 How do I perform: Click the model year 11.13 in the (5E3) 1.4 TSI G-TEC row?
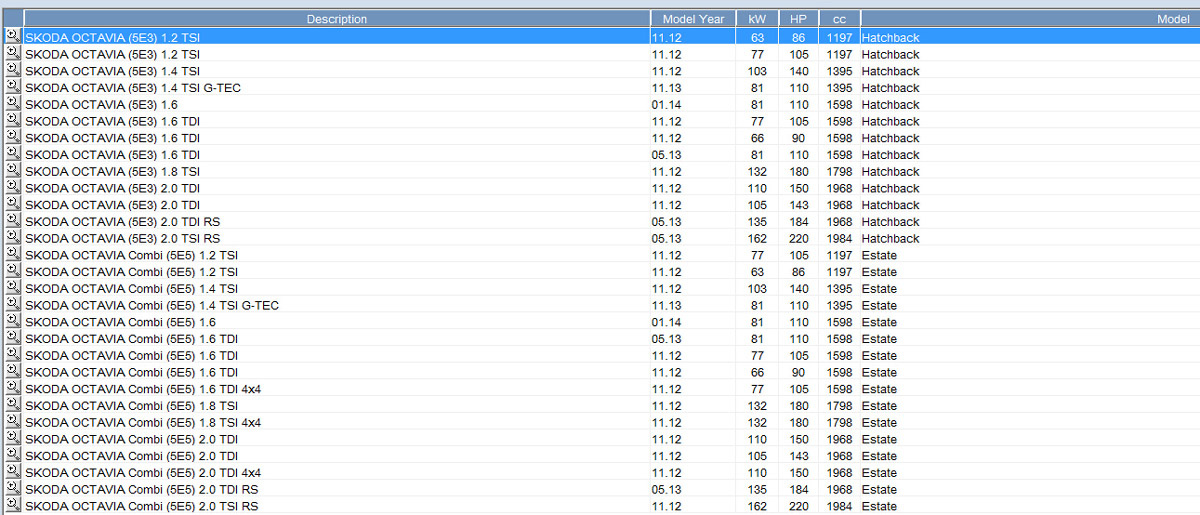666,88
